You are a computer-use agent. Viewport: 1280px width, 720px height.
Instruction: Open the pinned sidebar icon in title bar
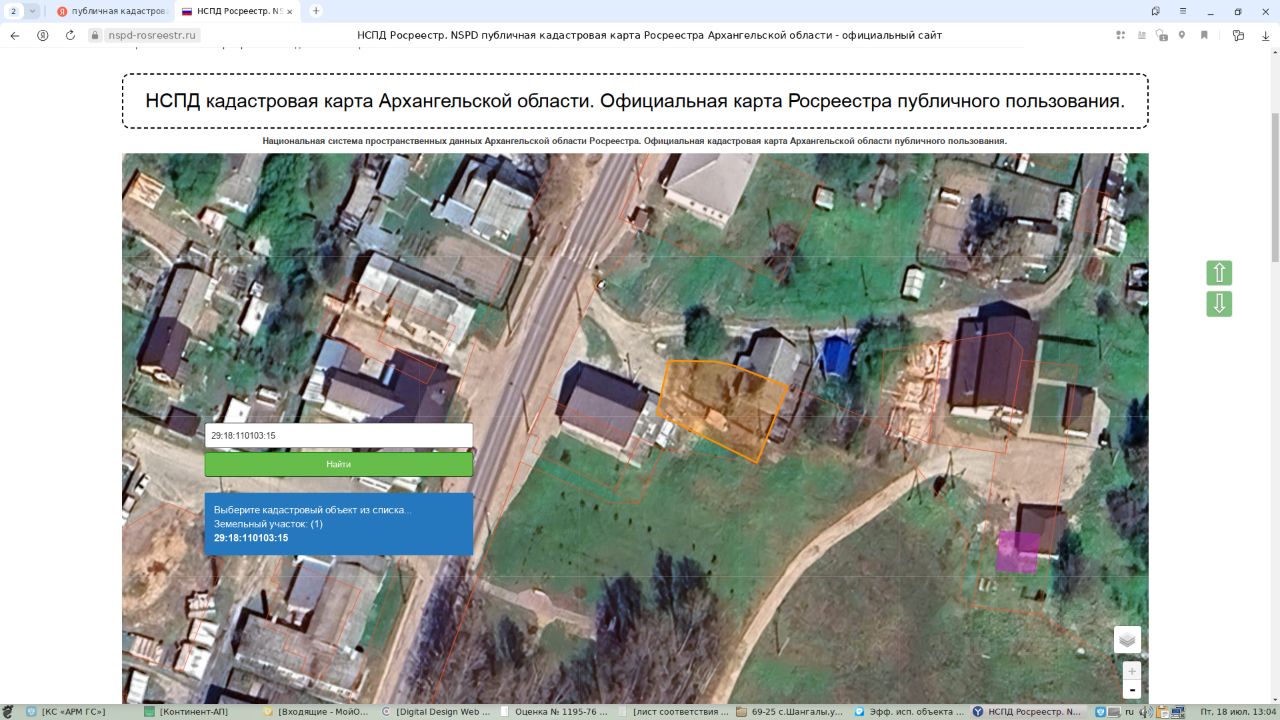tap(1156, 11)
